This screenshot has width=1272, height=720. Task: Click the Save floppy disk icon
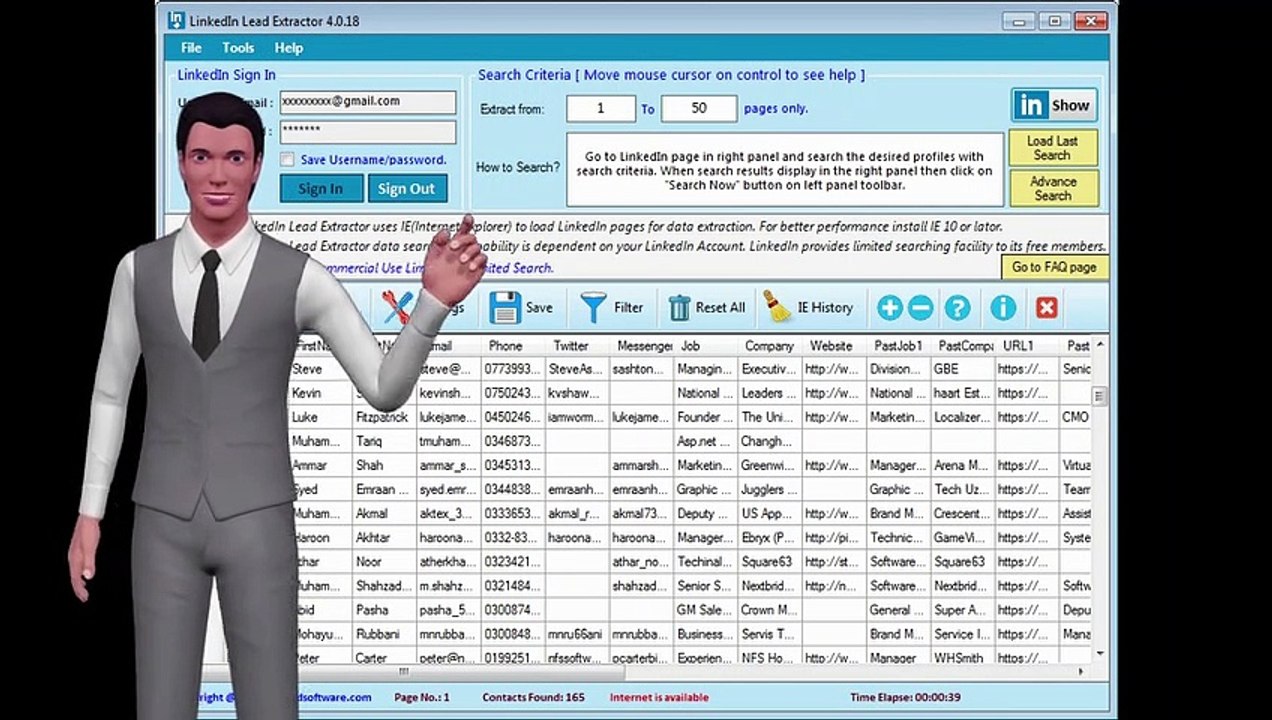[505, 308]
